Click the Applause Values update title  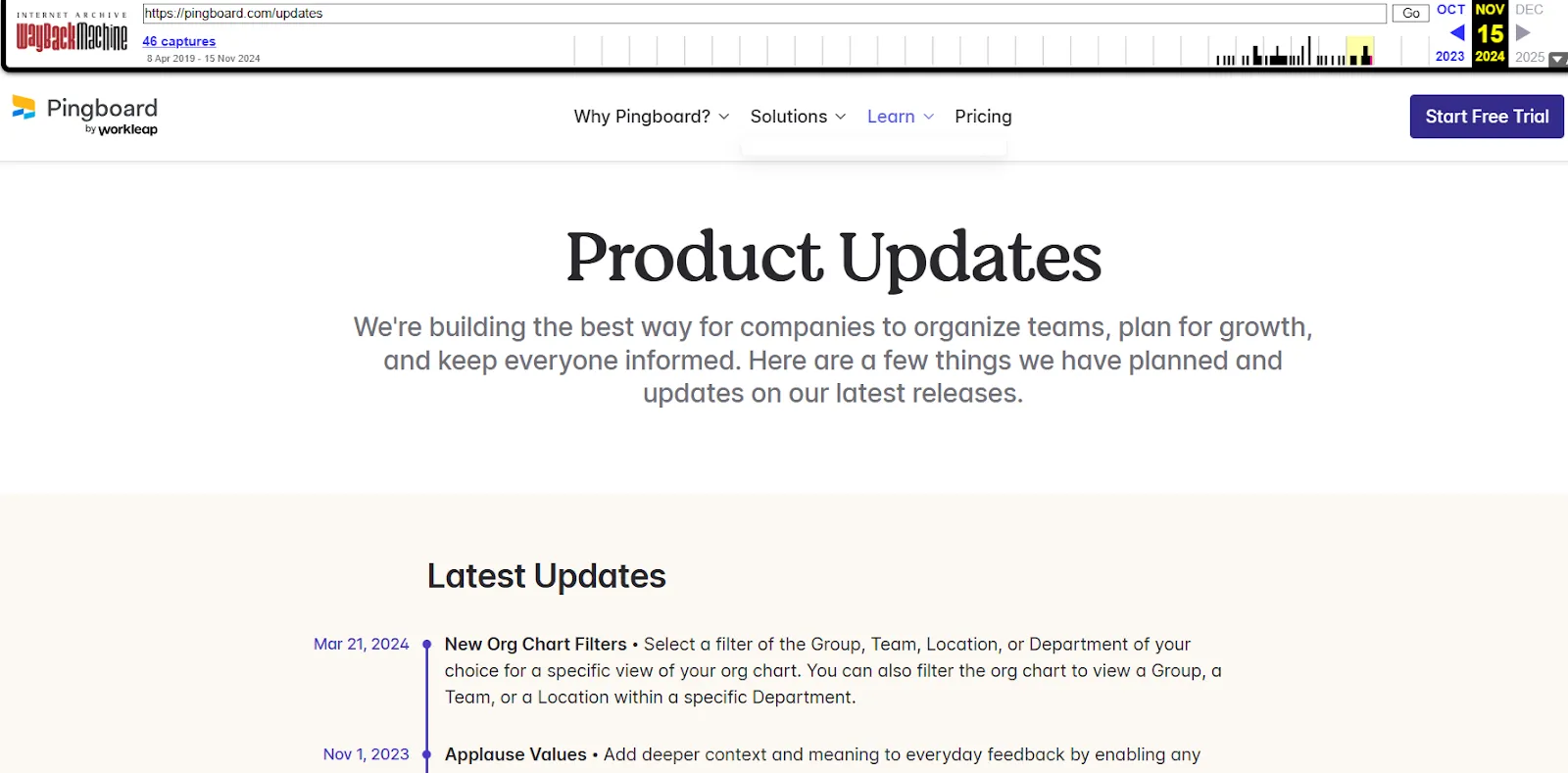pyautogui.click(x=515, y=754)
